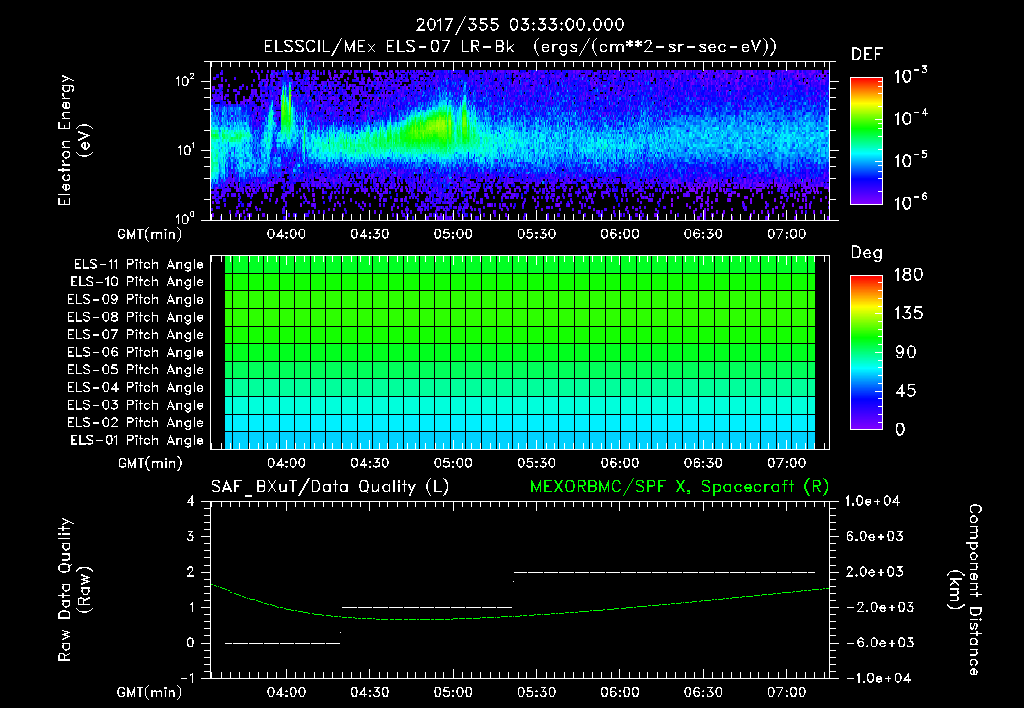Click the 07:00 tick label under bottom panel
This screenshot has height=708, width=1024.
coord(786,692)
